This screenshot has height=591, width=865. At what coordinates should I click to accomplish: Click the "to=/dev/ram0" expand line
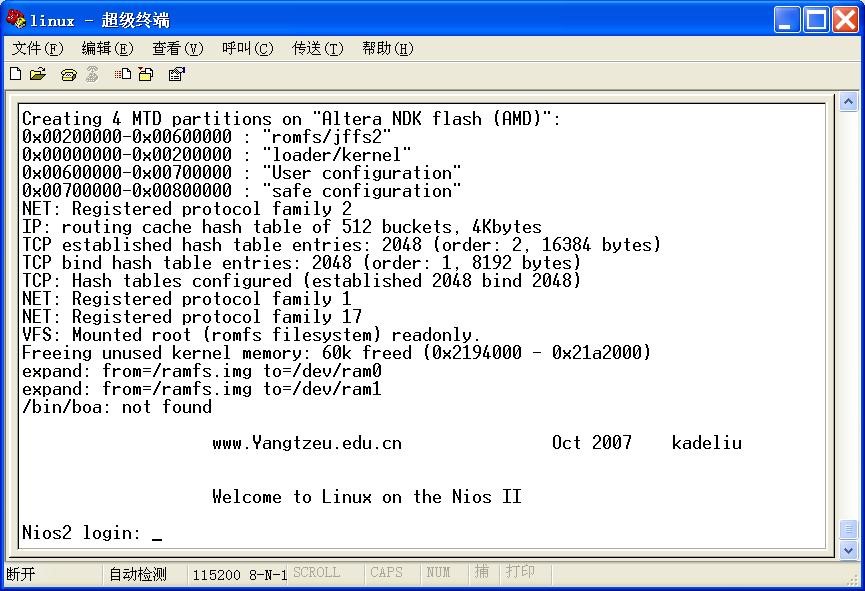(x=202, y=371)
